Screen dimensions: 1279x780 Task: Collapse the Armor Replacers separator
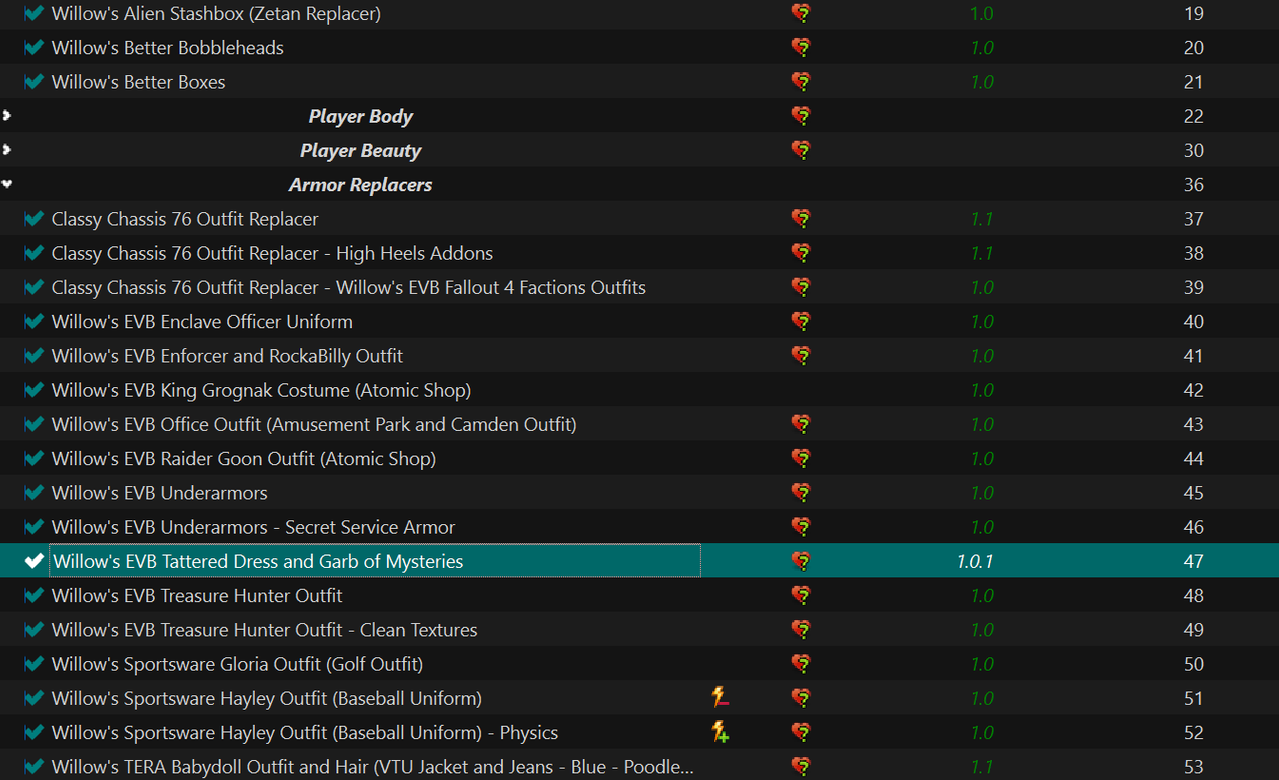tap(7, 184)
